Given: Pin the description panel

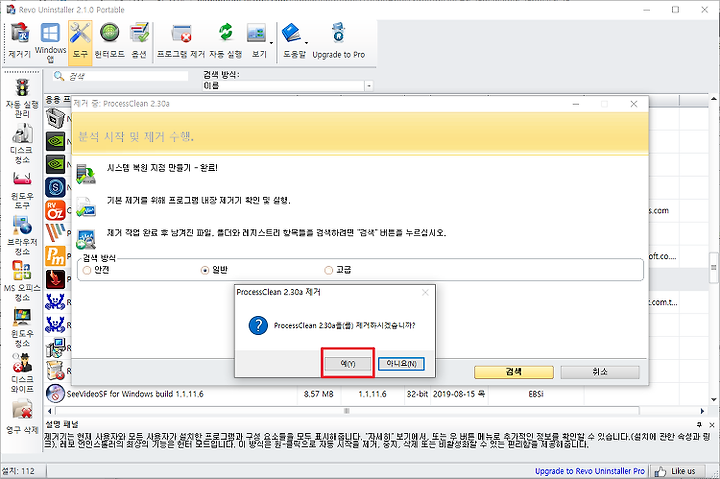Looking at the screenshot, I should [699, 425].
